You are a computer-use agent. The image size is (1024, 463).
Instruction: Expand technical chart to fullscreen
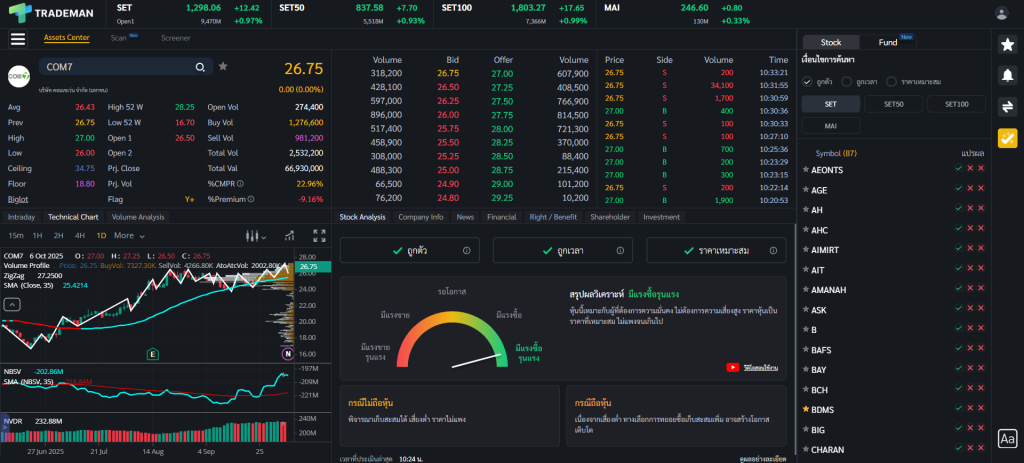[320, 235]
